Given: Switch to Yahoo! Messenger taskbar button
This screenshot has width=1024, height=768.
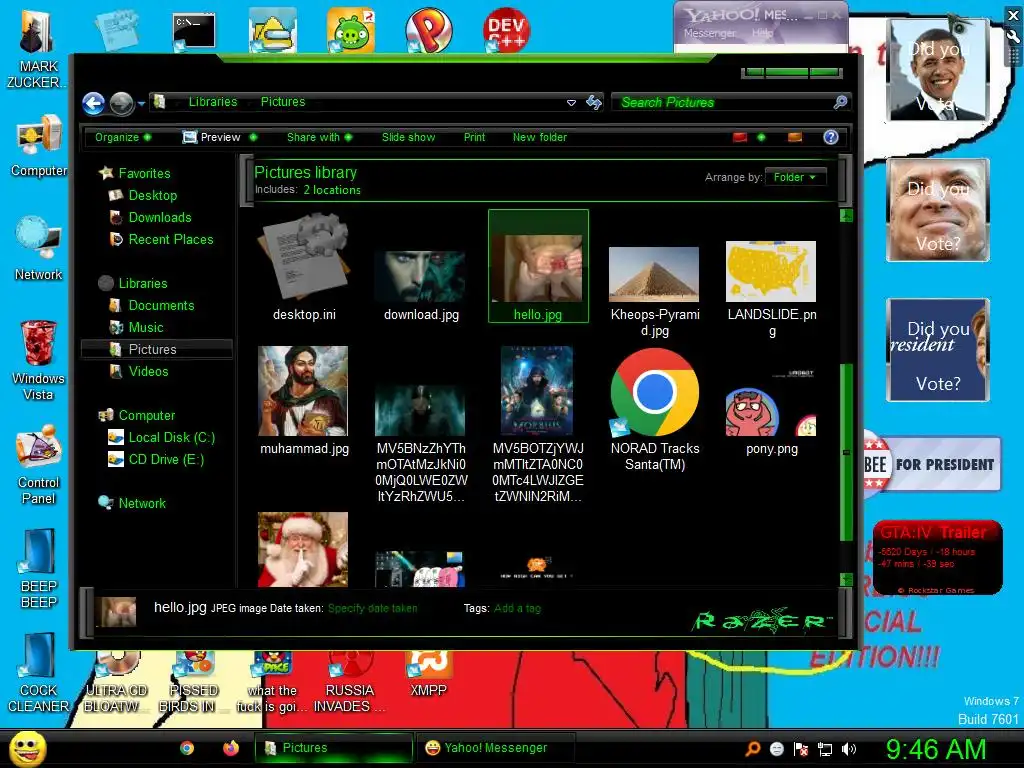Looking at the screenshot, I should (494, 748).
